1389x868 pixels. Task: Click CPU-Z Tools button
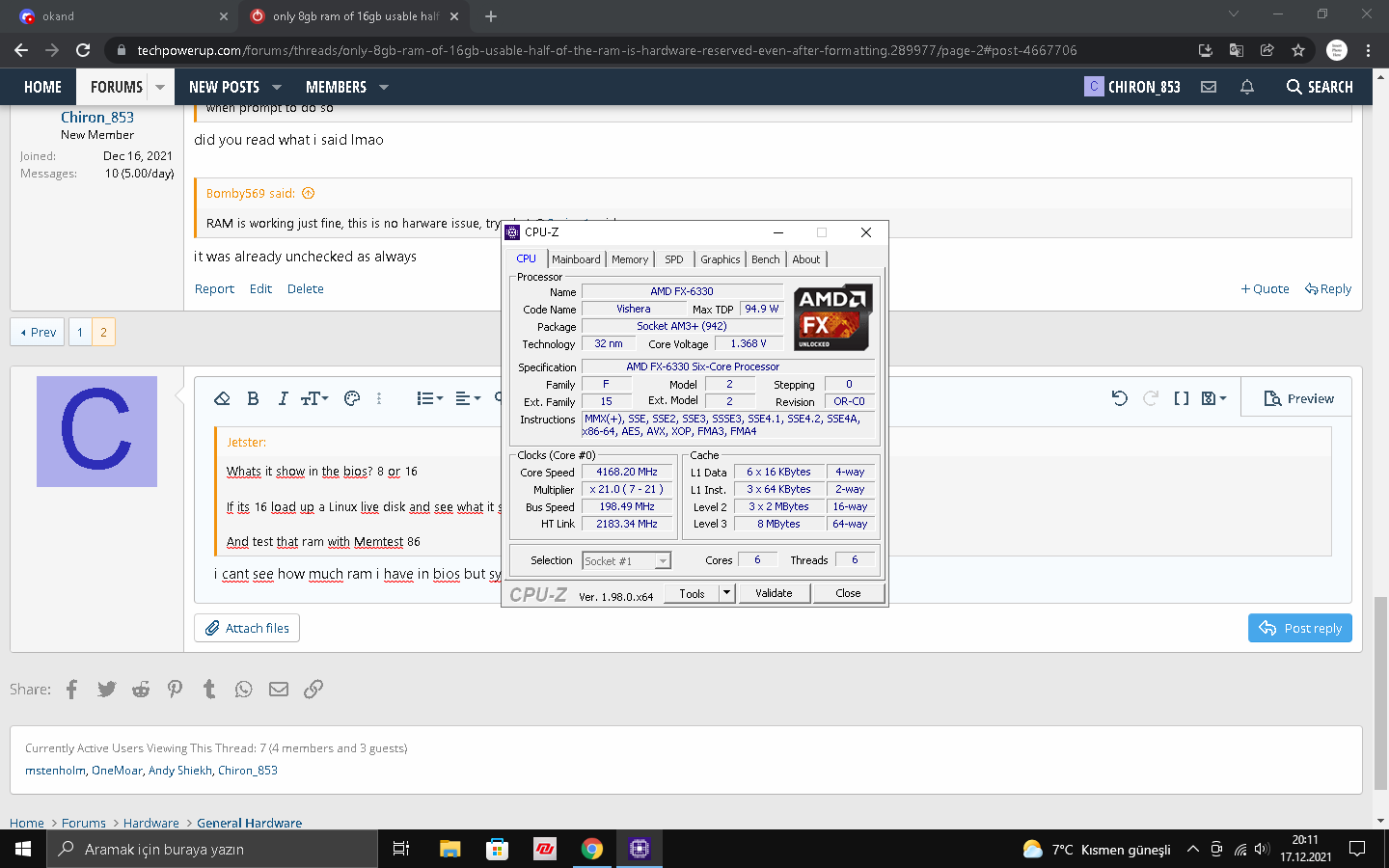pyautogui.click(x=692, y=593)
